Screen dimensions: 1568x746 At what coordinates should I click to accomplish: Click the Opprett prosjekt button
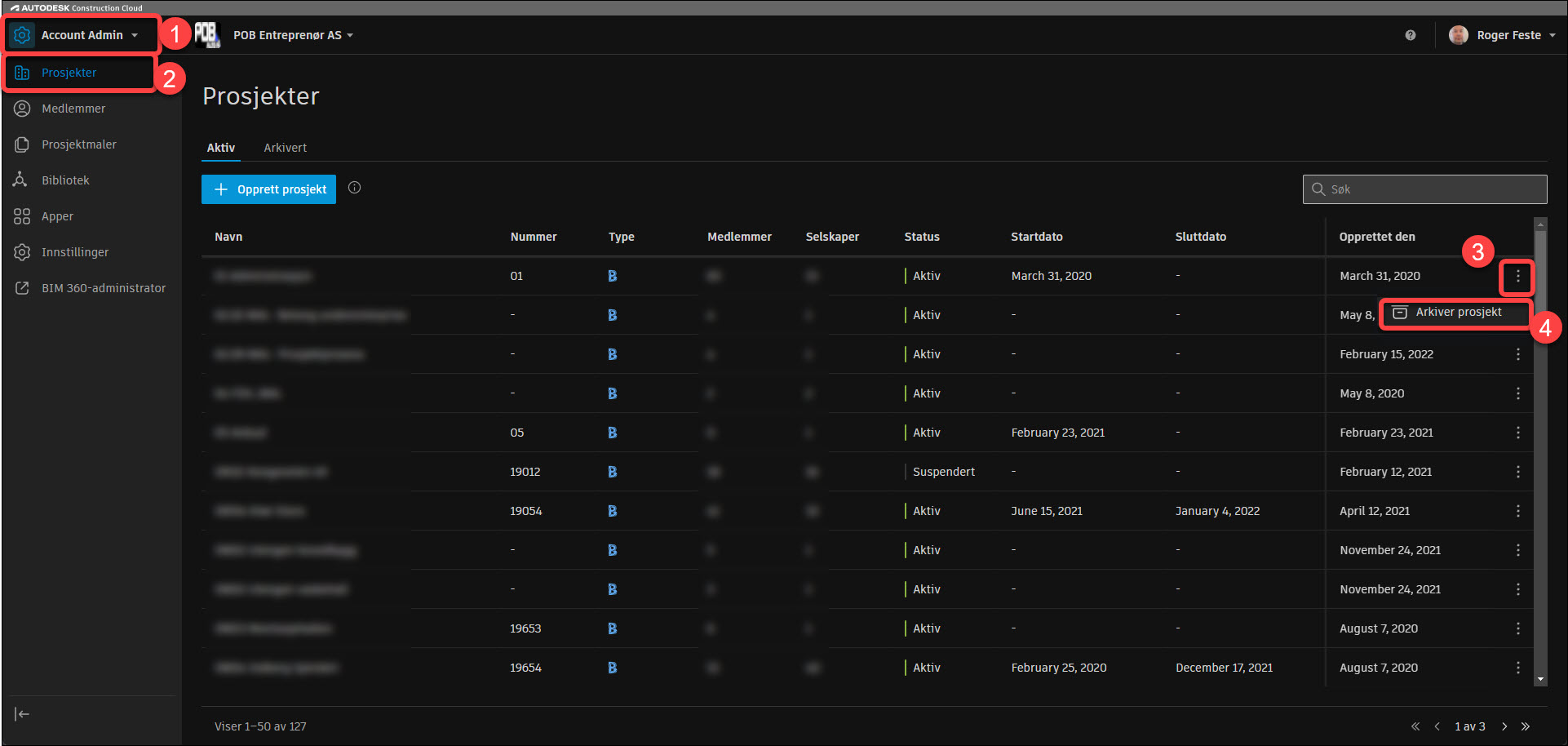[268, 189]
